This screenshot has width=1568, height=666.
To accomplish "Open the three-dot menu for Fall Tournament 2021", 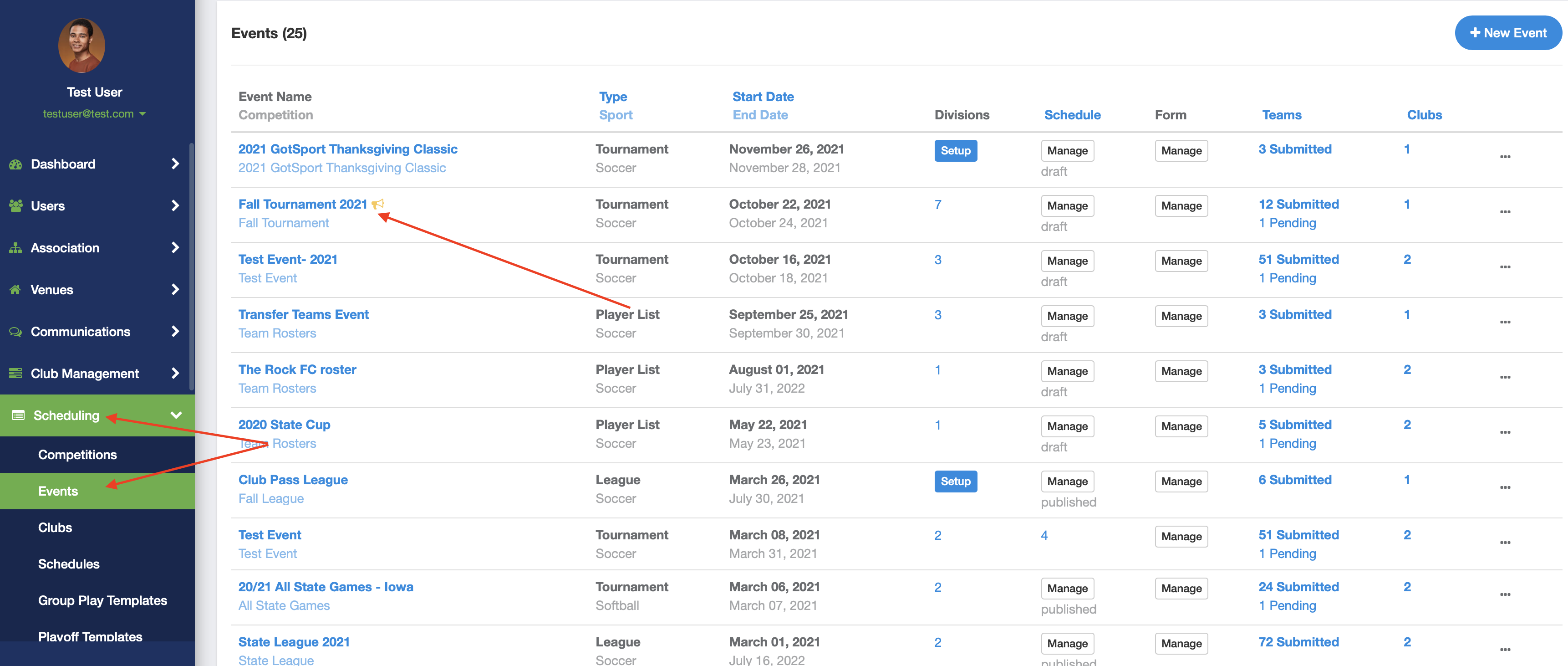I will click(1505, 212).
